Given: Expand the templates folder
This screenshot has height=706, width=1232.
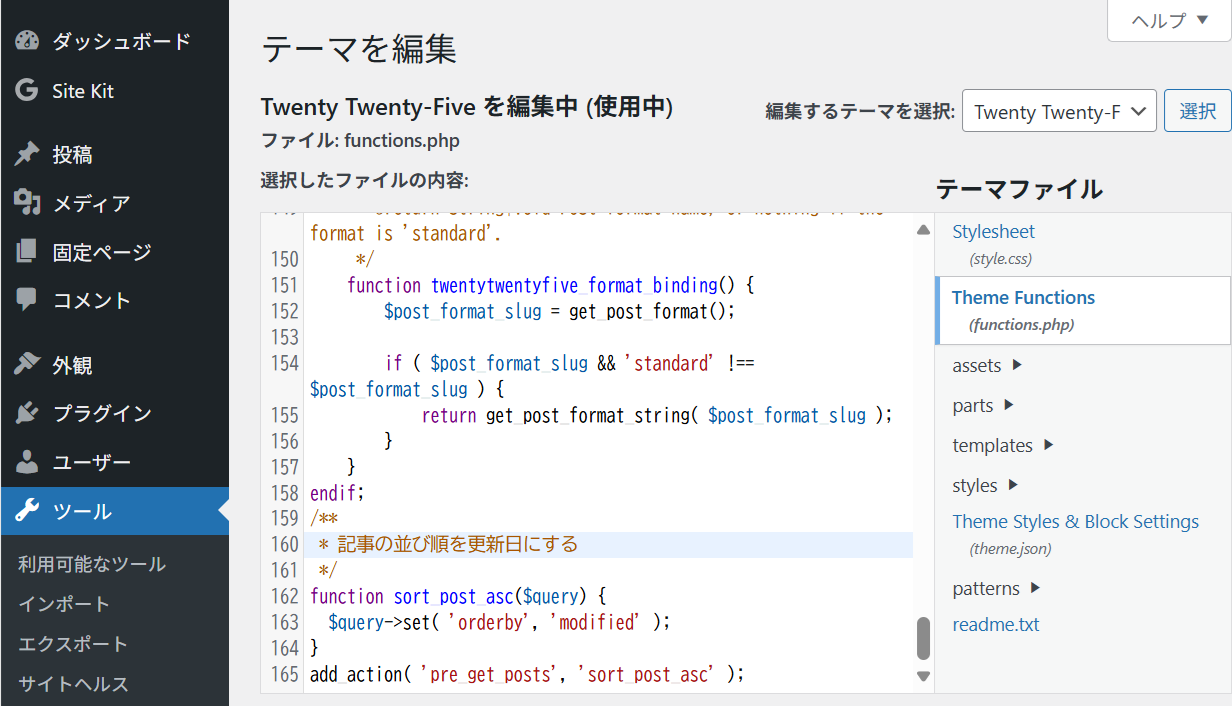Looking at the screenshot, I should tap(1003, 445).
